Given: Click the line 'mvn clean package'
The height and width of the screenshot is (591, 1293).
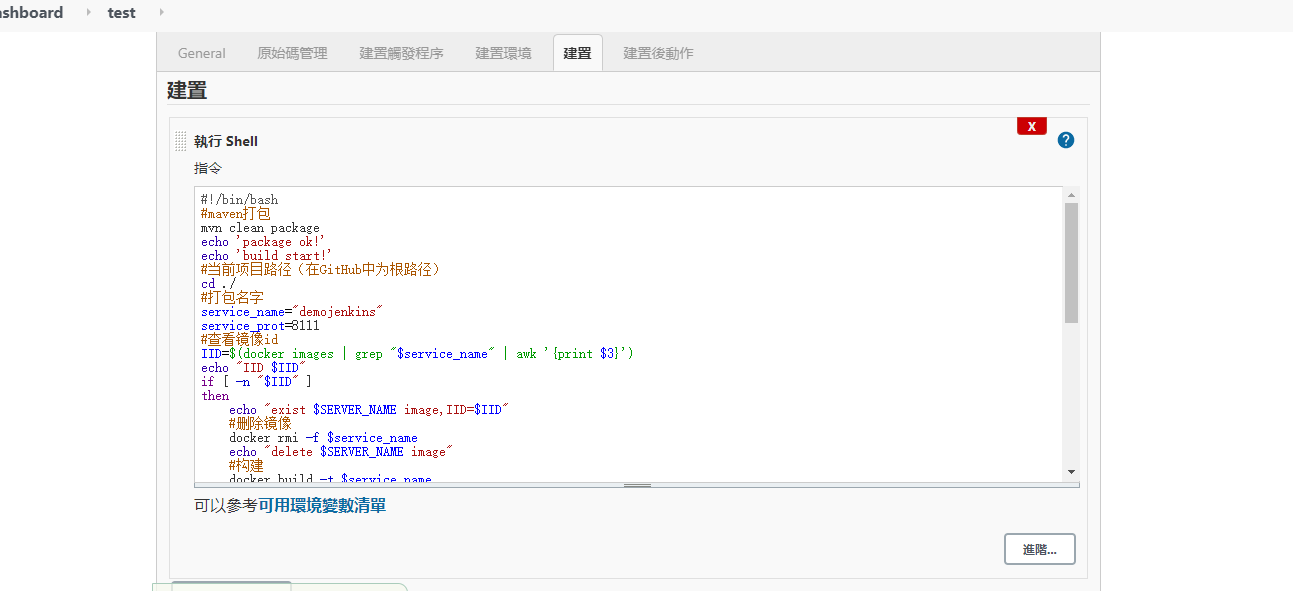Looking at the screenshot, I should point(260,228).
